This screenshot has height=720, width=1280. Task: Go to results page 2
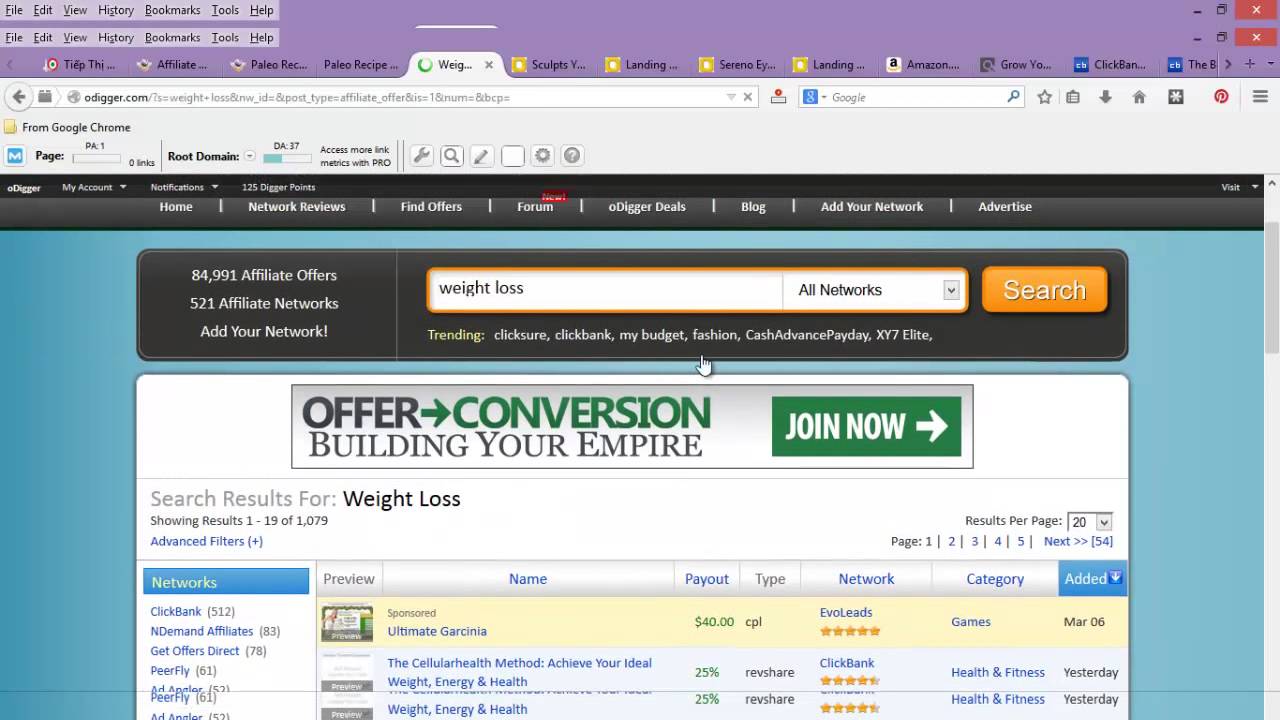(x=951, y=541)
